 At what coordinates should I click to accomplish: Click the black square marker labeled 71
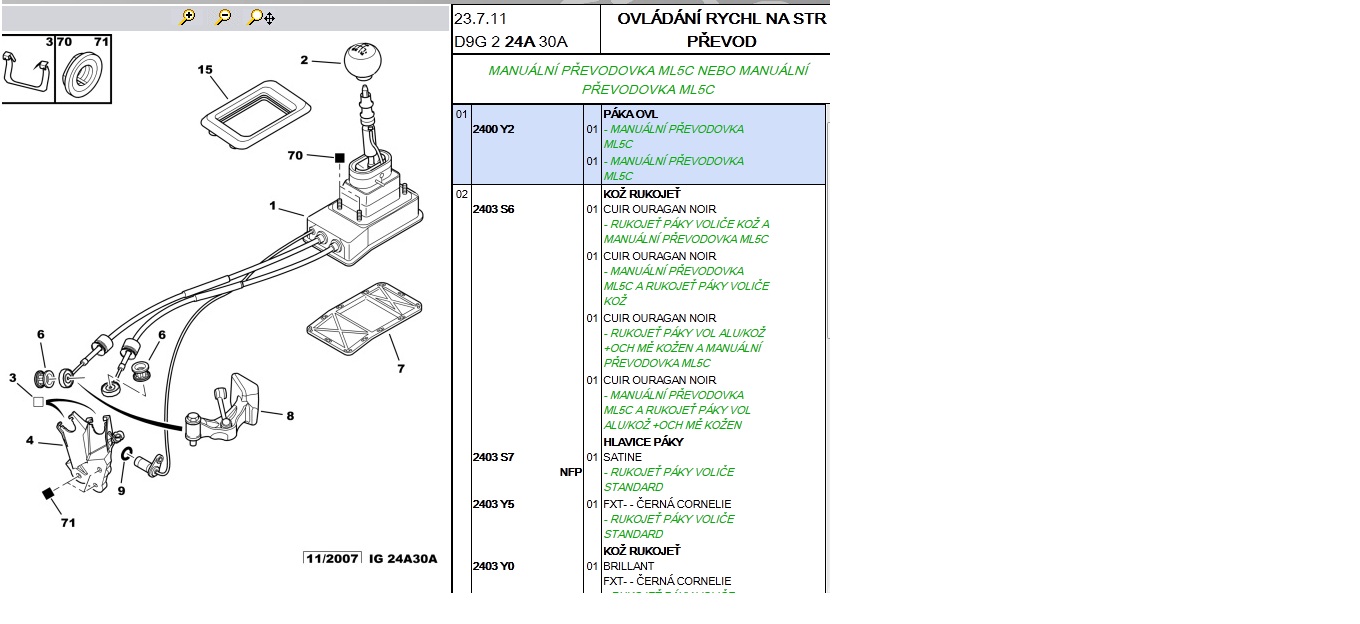pyautogui.click(x=47, y=494)
